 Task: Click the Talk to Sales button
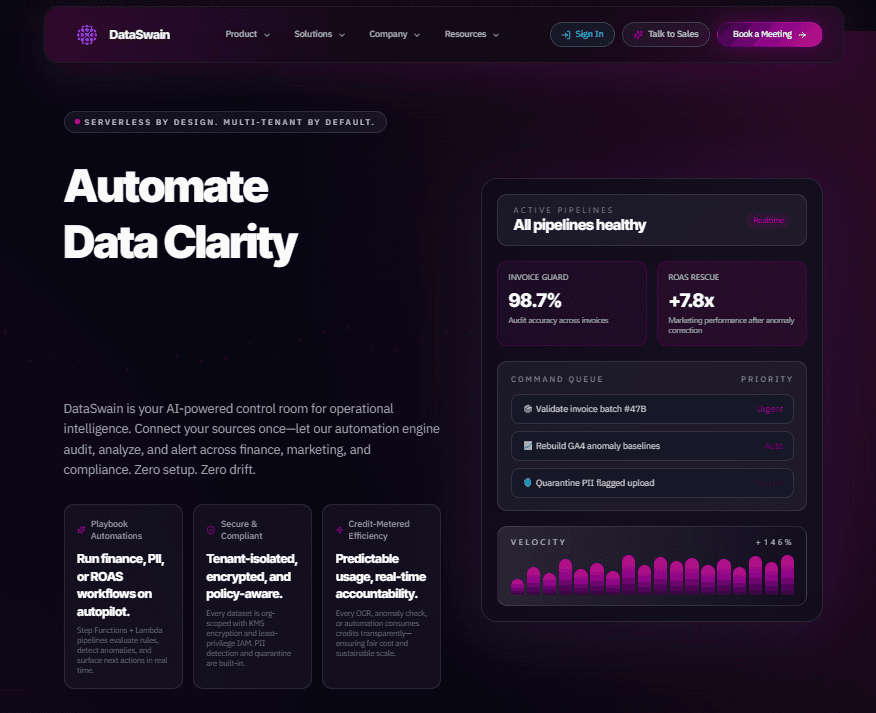coord(666,34)
